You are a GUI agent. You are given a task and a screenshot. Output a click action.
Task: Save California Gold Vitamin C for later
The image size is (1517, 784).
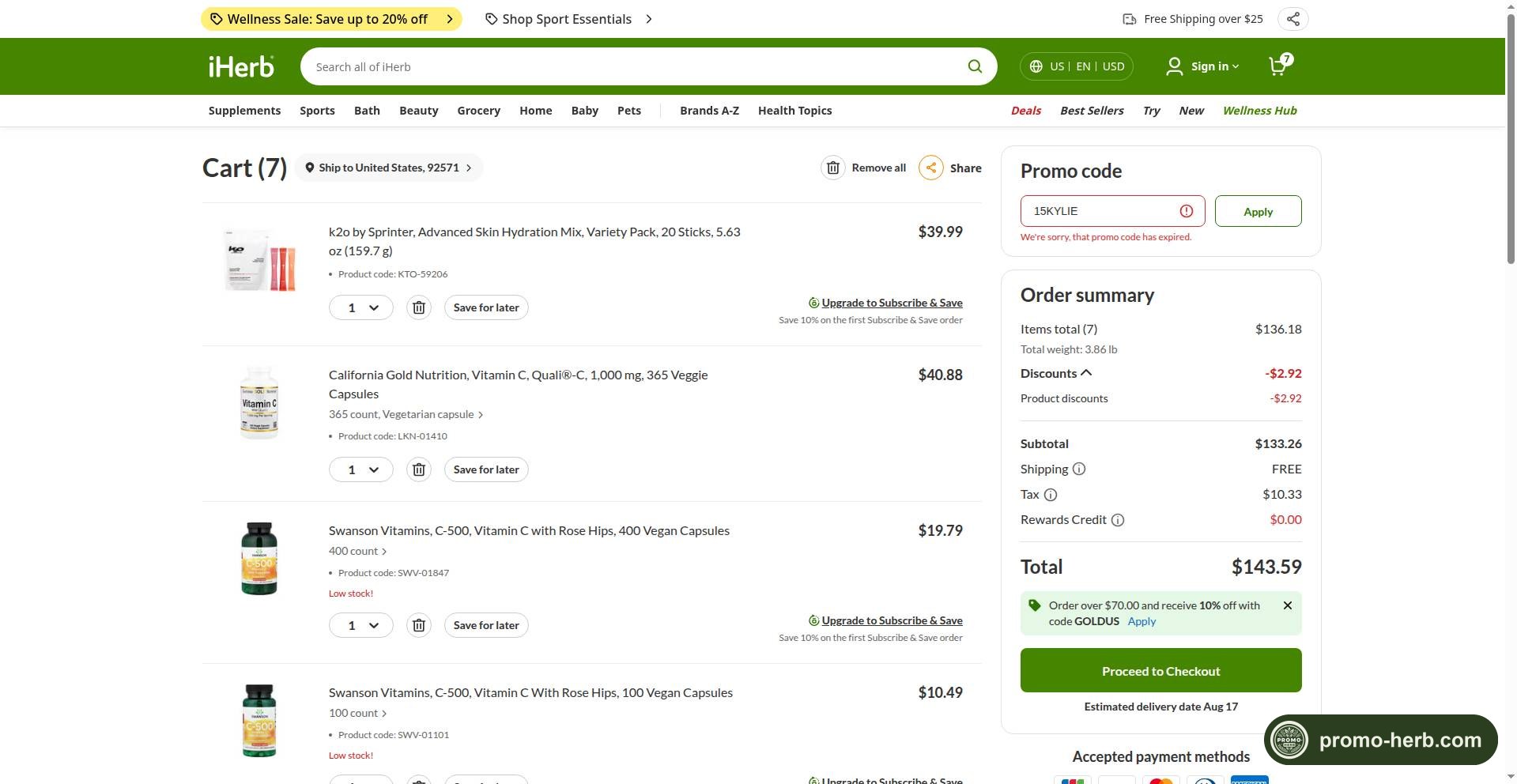[486, 469]
